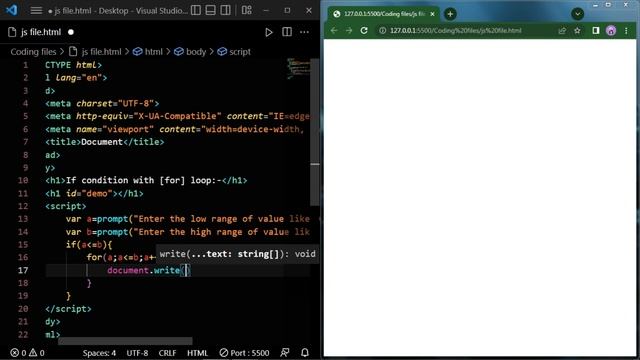This screenshot has height=360, width=640.
Task: Split the editor to the right
Action: coord(287,32)
